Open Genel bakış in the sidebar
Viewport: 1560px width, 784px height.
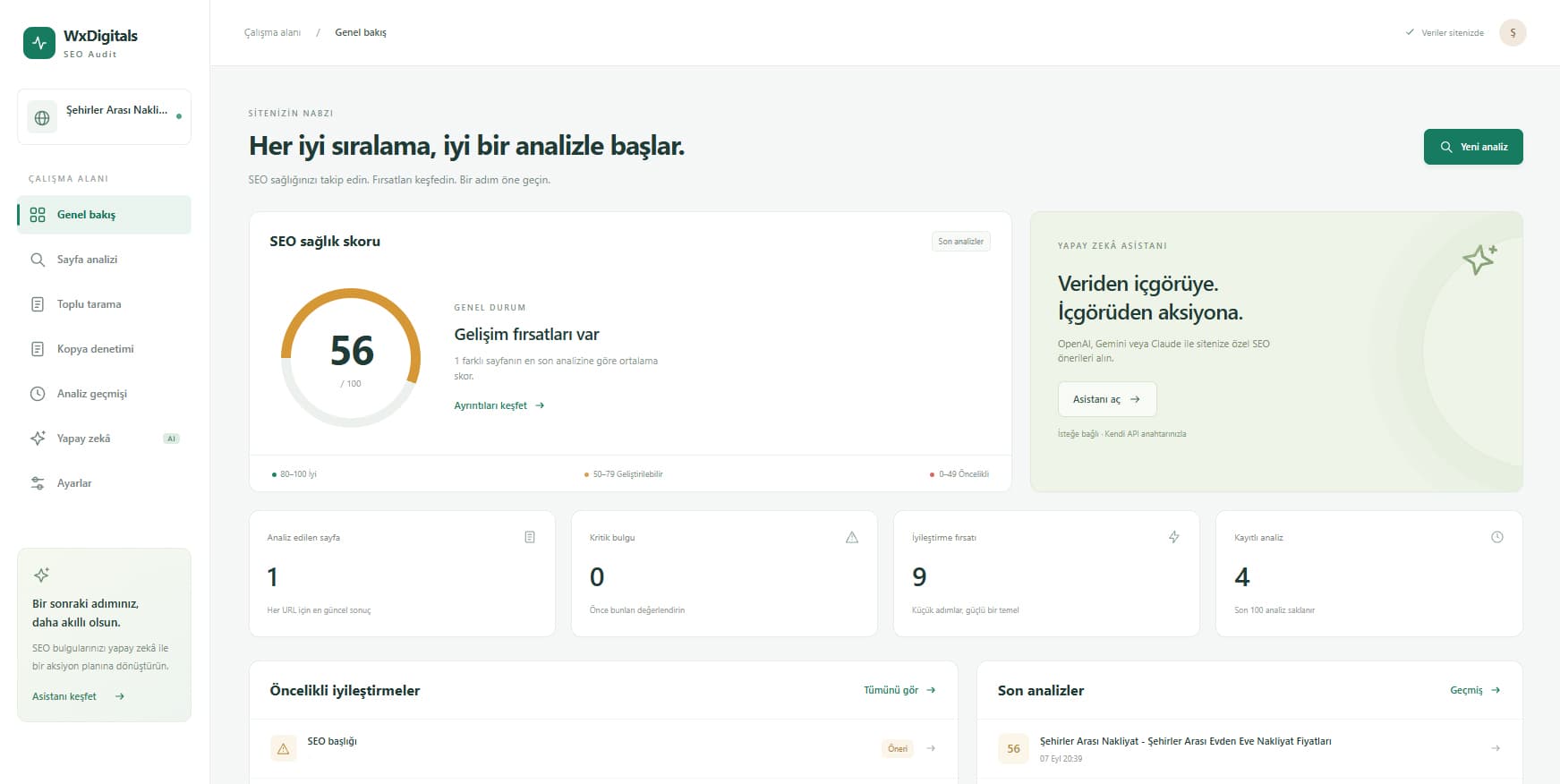click(x=104, y=215)
